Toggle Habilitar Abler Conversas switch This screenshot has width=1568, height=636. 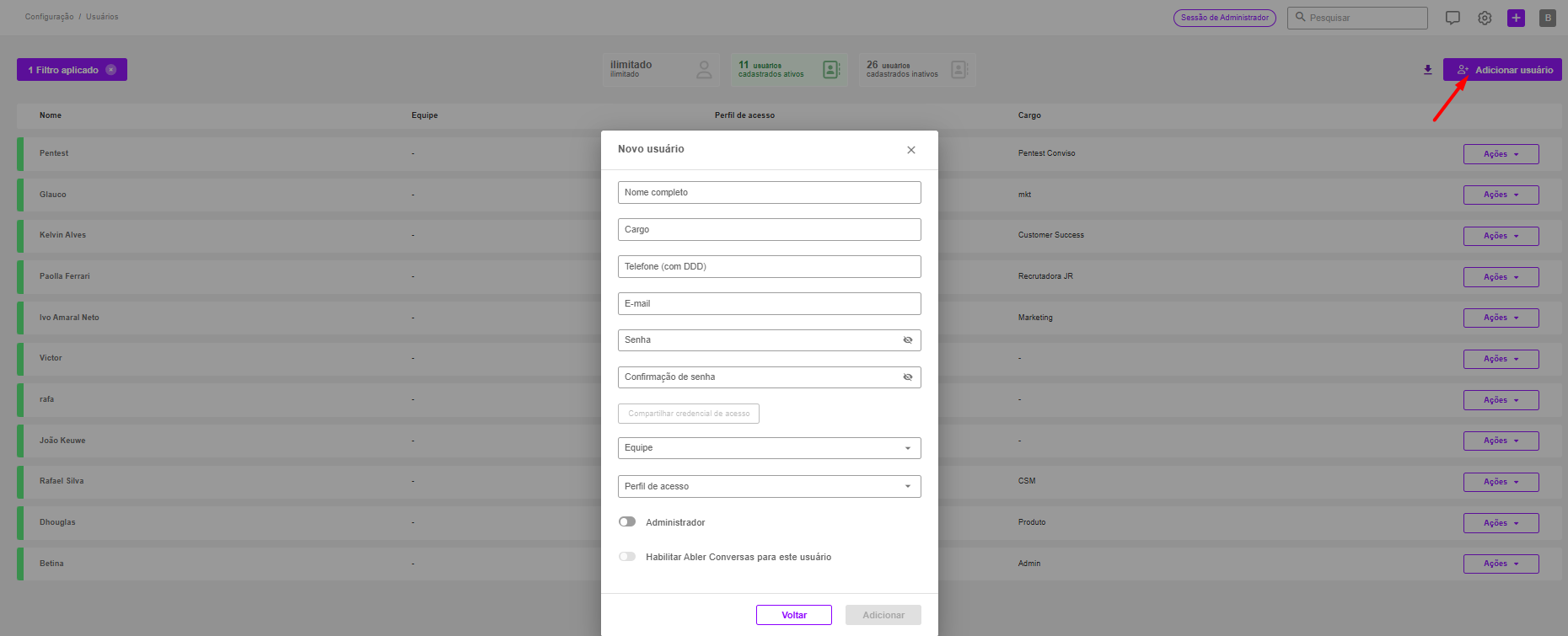(627, 556)
